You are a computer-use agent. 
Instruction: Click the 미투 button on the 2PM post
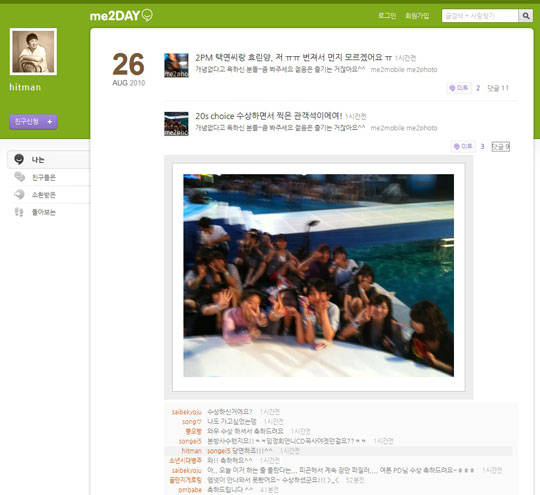(459, 88)
